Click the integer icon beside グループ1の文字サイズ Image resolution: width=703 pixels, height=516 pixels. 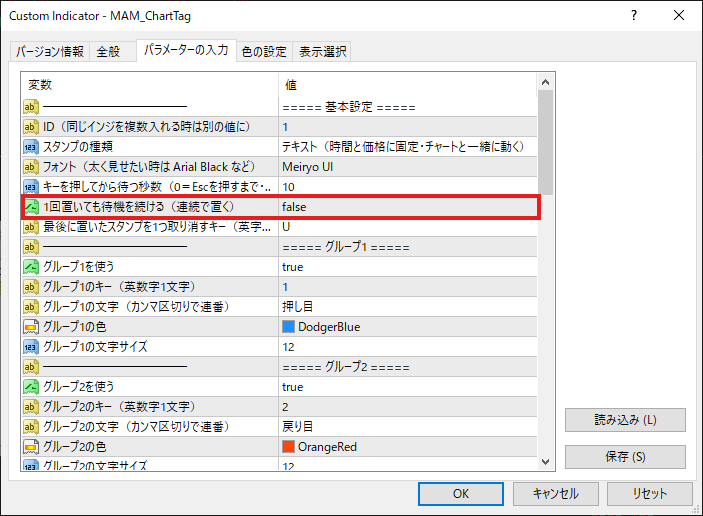[x=30, y=347]
